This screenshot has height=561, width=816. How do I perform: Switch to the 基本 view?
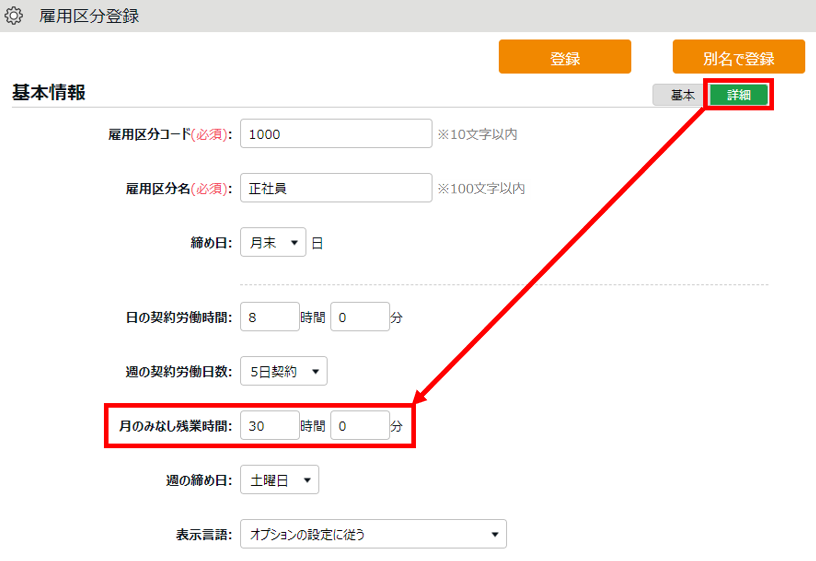(681, 95)
